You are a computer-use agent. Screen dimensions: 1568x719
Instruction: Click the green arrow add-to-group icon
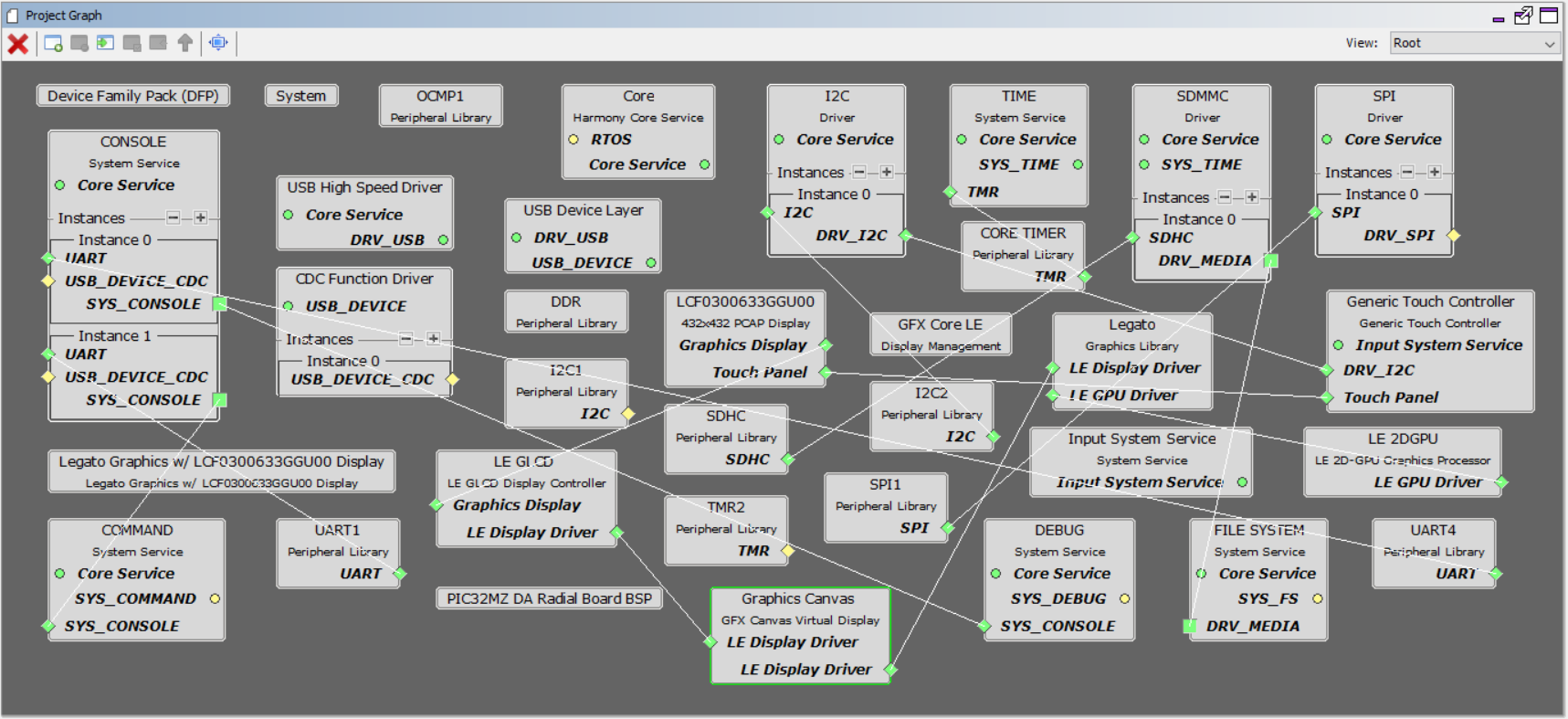[106, 44]
